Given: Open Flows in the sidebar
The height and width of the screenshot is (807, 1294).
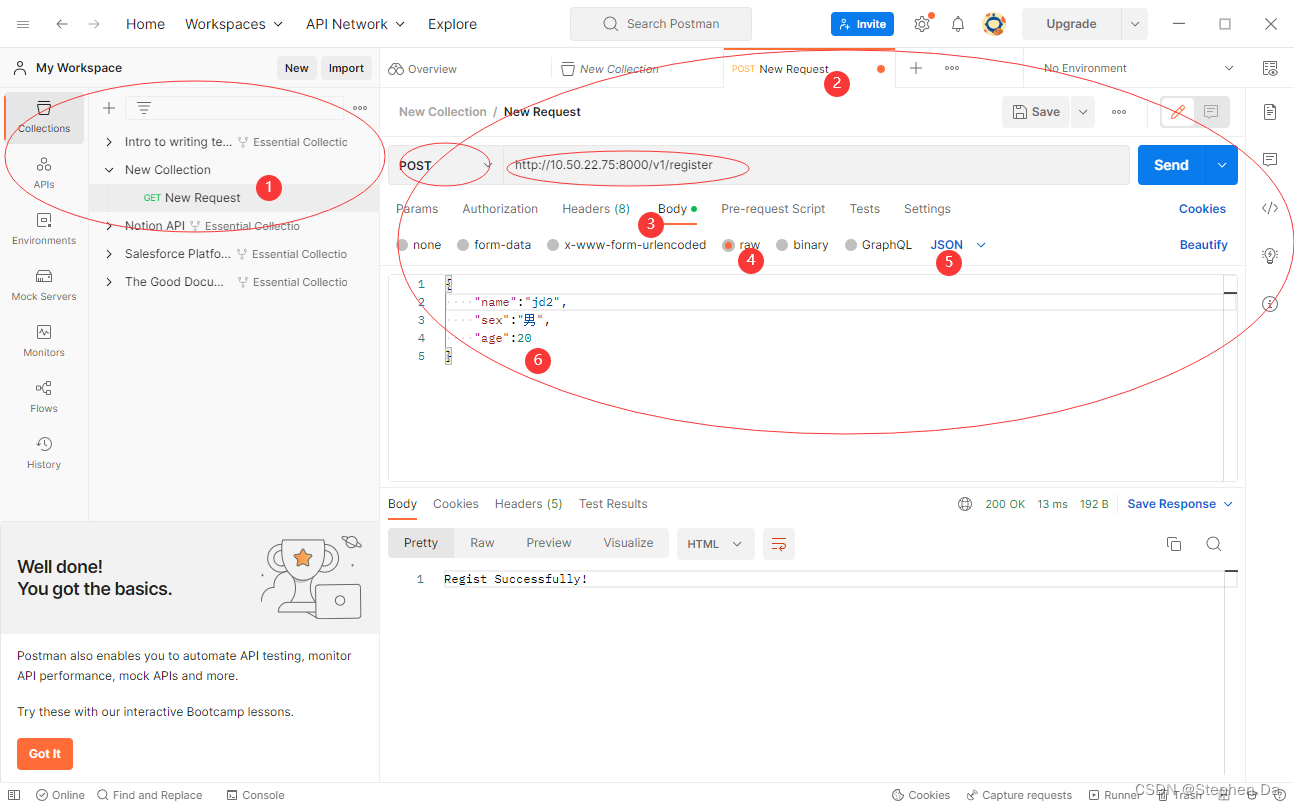Looking at the screenshot, I should [44, 397].
